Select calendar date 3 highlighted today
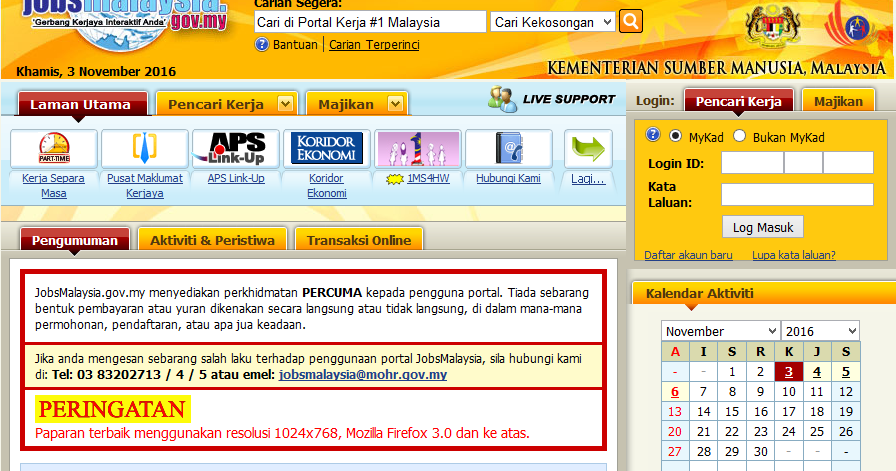Viewport: 896px width, 471px height. click(x=789, y=372)
